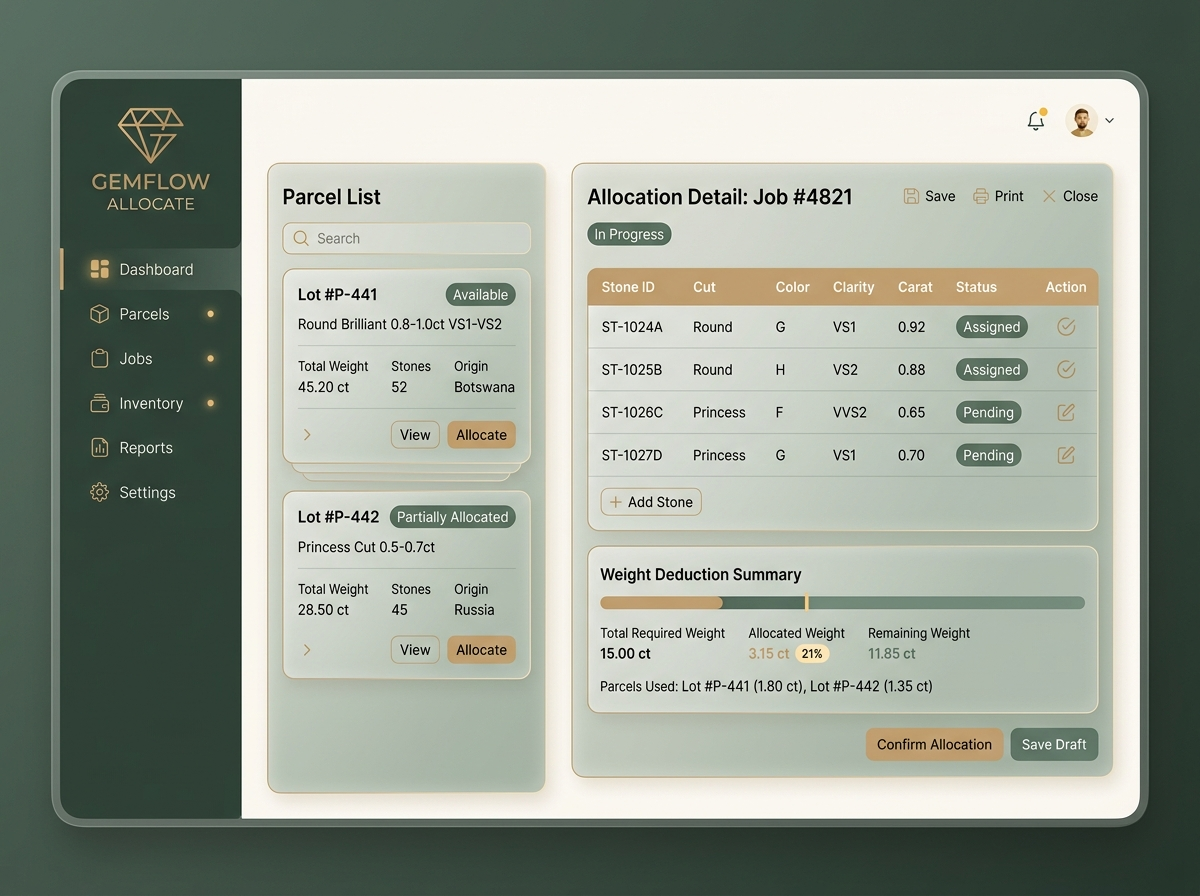Click the magnifier icon in search box
The height and width of the screenshot is (896, 1200).
[301, 238]
